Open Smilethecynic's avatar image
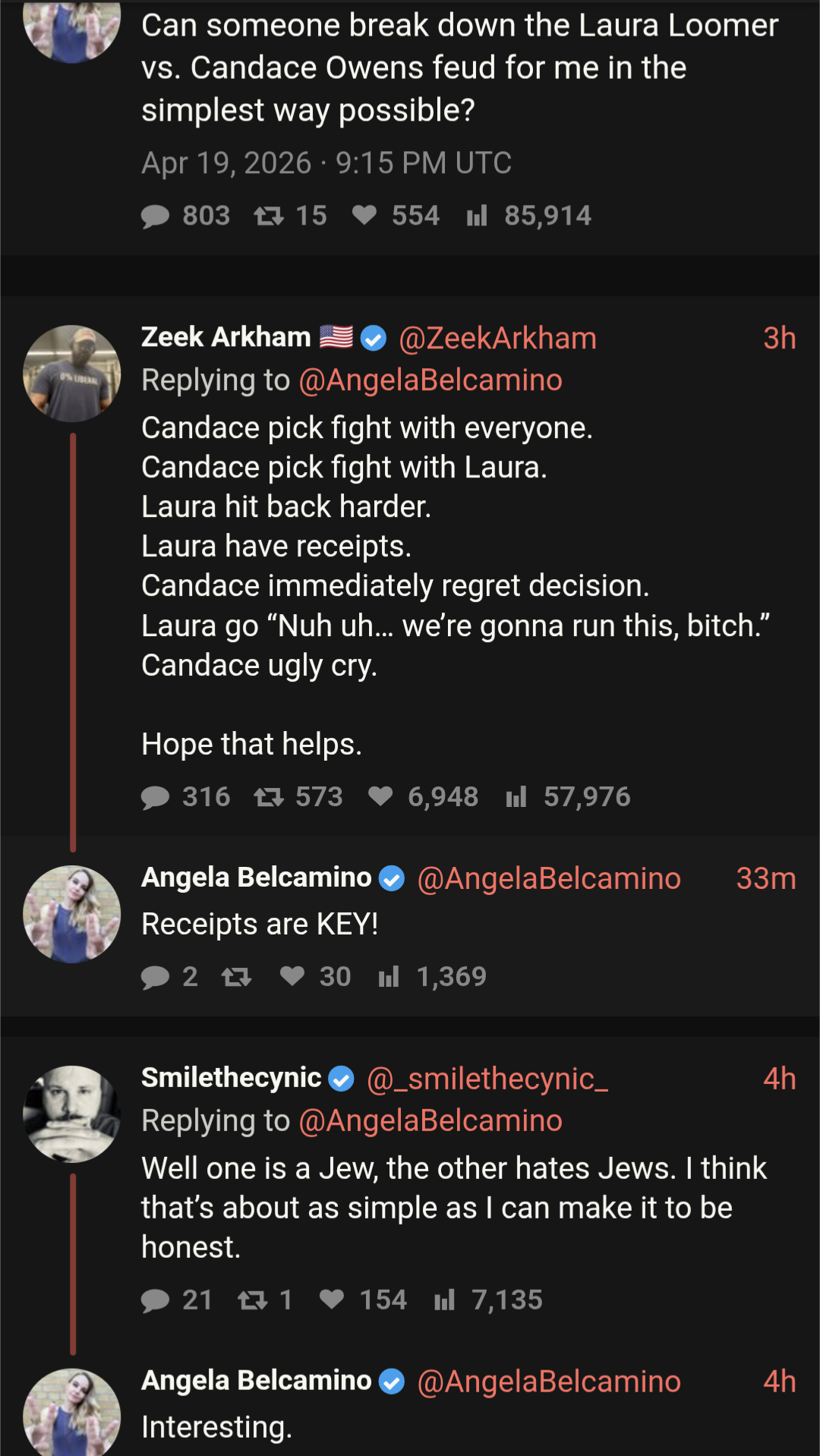Screen dimensions: 820x1456 point(72,1114)
